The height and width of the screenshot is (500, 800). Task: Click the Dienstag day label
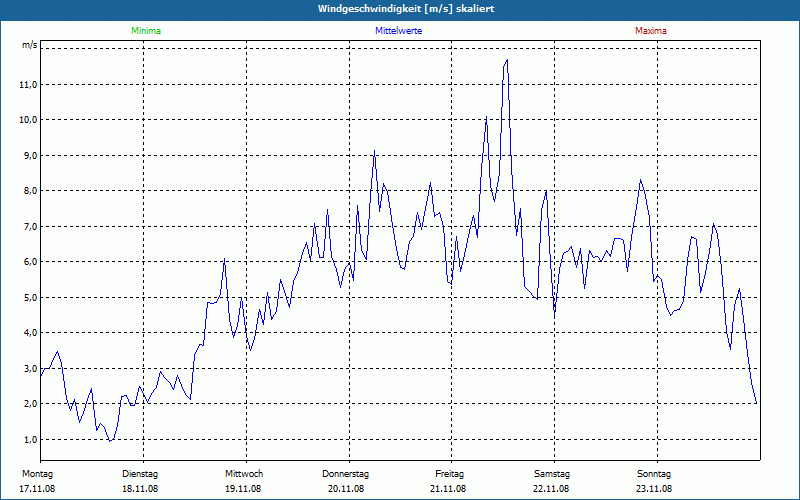(140, 474)
